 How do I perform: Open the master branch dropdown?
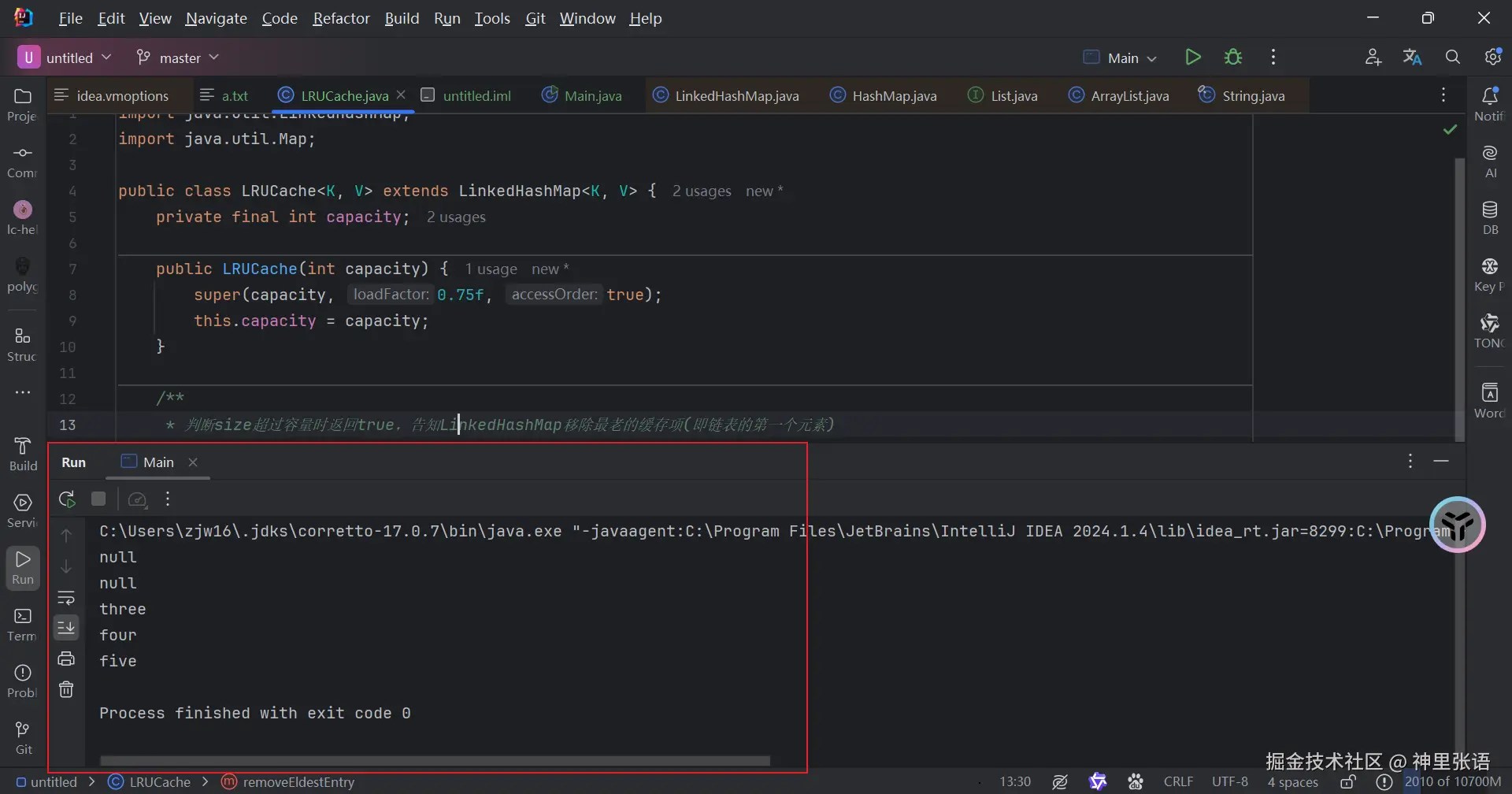pyautogui.click(x=178, y=58)
